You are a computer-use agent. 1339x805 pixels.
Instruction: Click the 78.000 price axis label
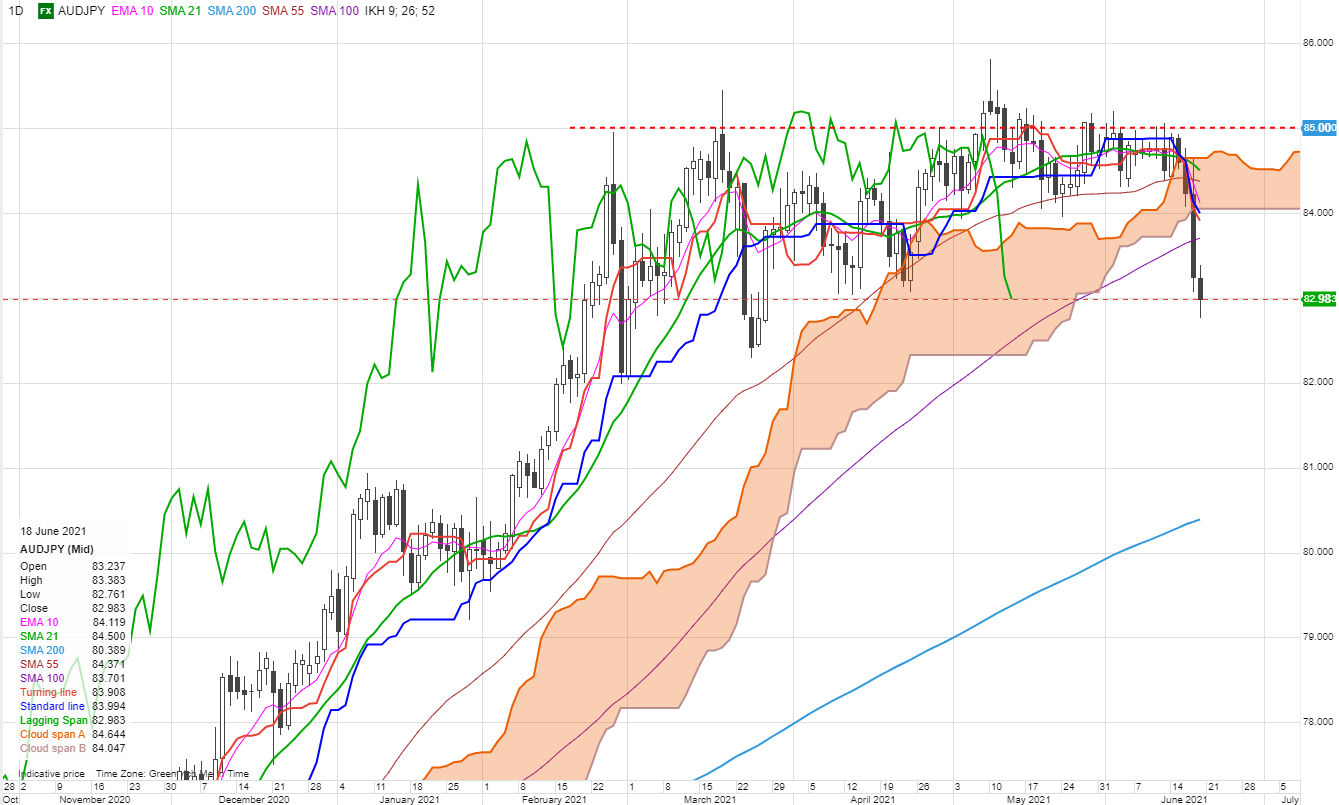tap(1319, 722)
